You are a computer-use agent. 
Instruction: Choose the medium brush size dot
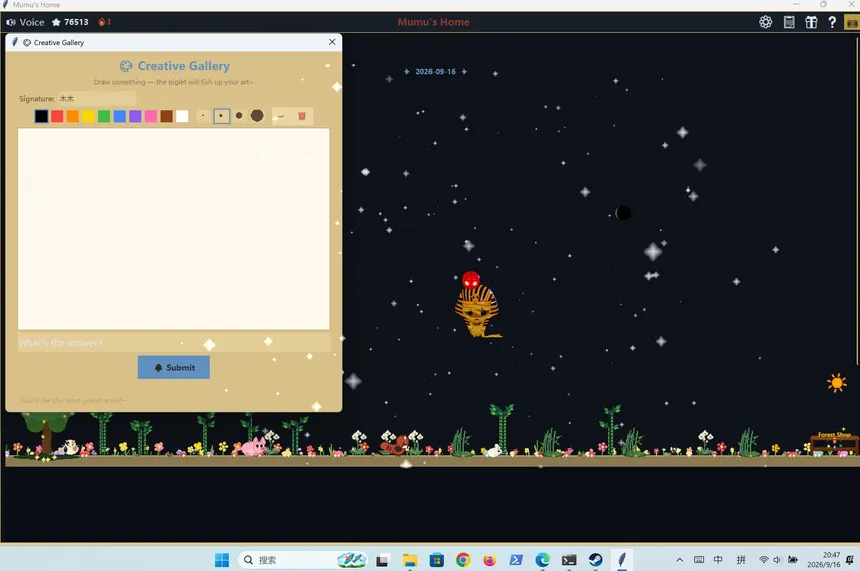click(239, 116)
